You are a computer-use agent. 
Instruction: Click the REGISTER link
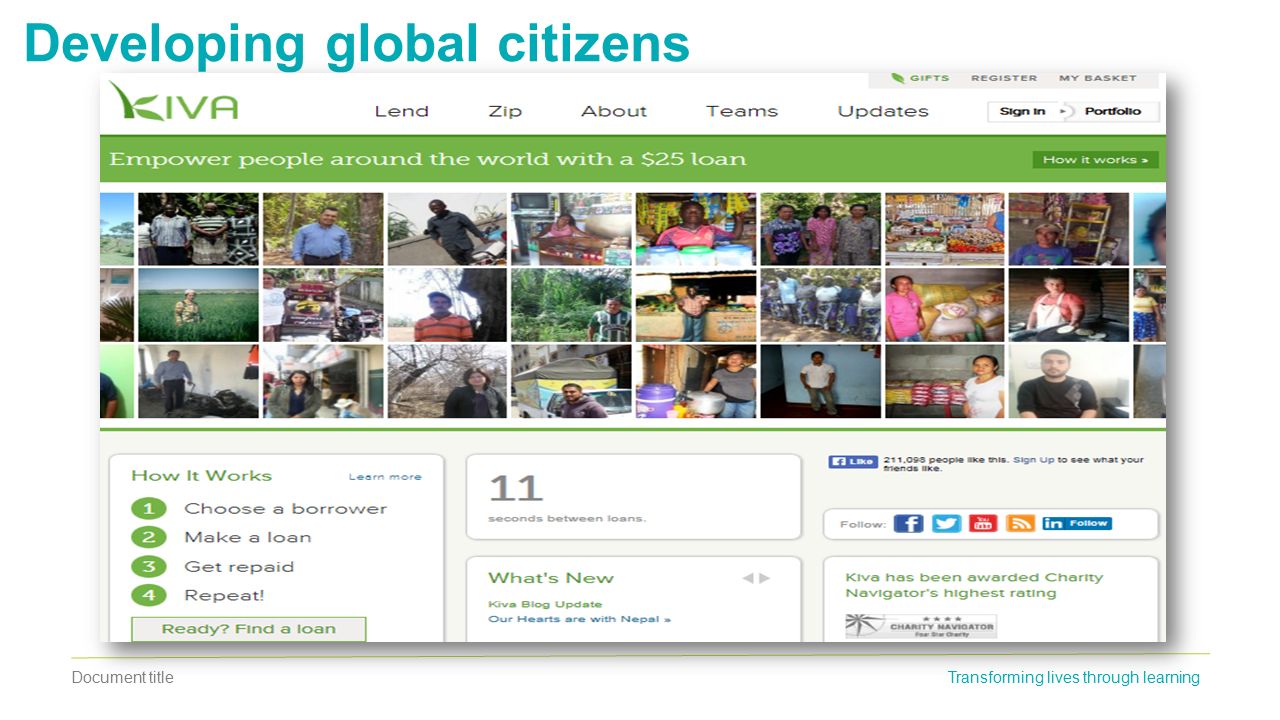click(x=1004, y=78)
